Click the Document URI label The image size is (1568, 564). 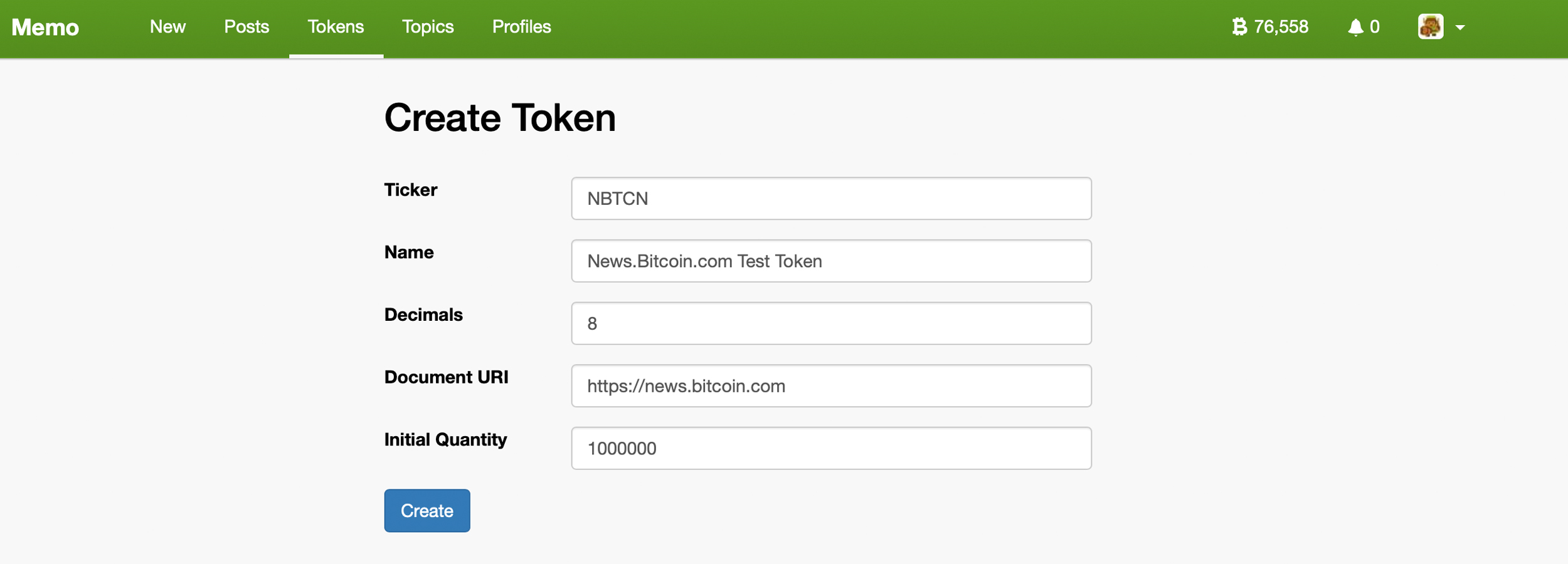click(447, 377)
